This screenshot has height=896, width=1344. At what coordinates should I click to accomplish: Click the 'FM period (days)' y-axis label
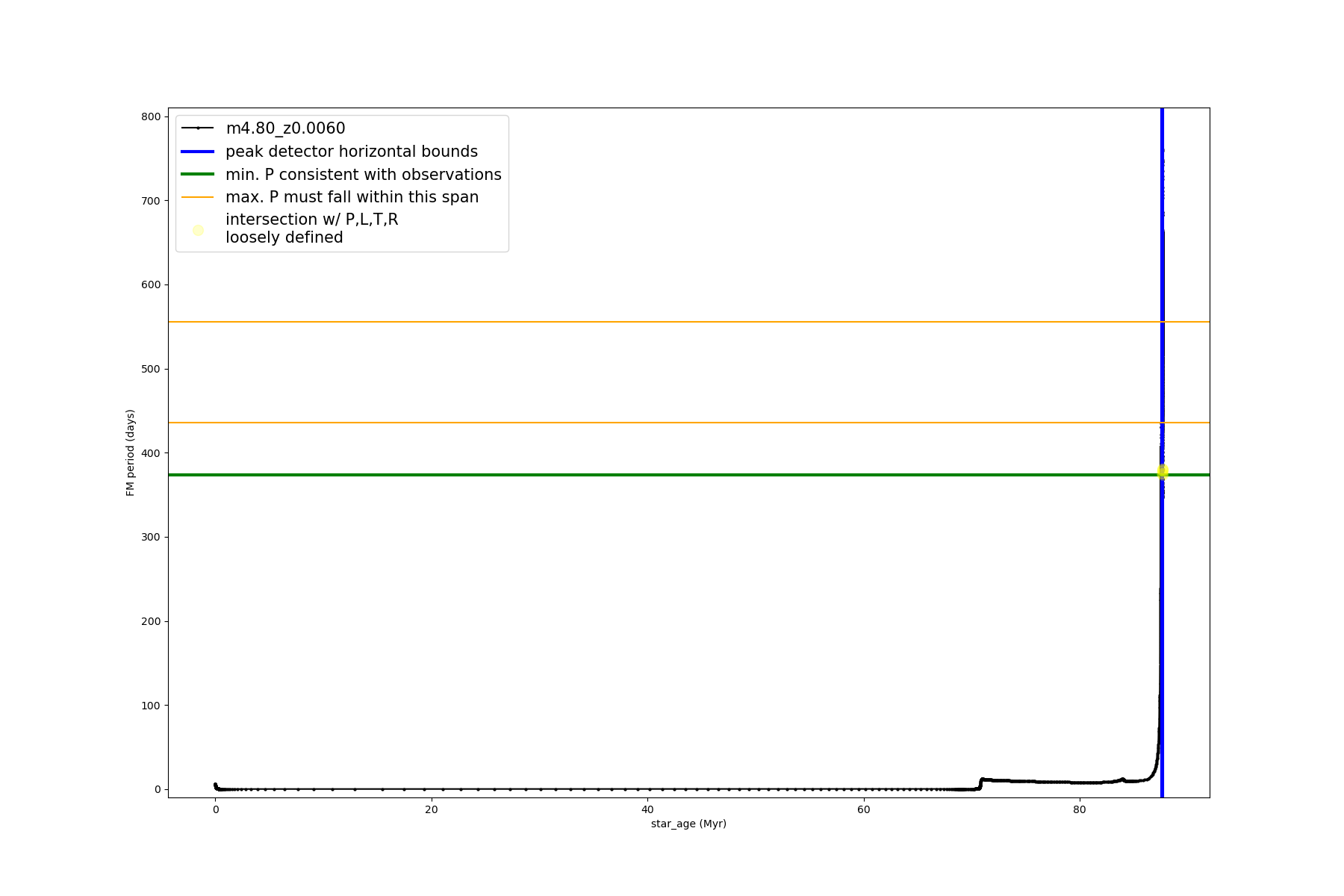click(x=131, y=452)
